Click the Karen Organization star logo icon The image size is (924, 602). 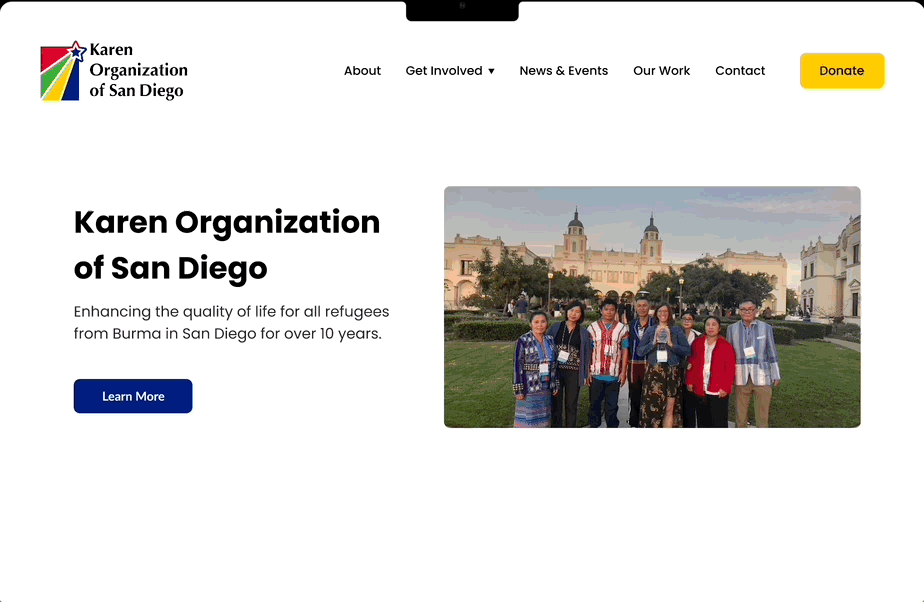point(63,71)
